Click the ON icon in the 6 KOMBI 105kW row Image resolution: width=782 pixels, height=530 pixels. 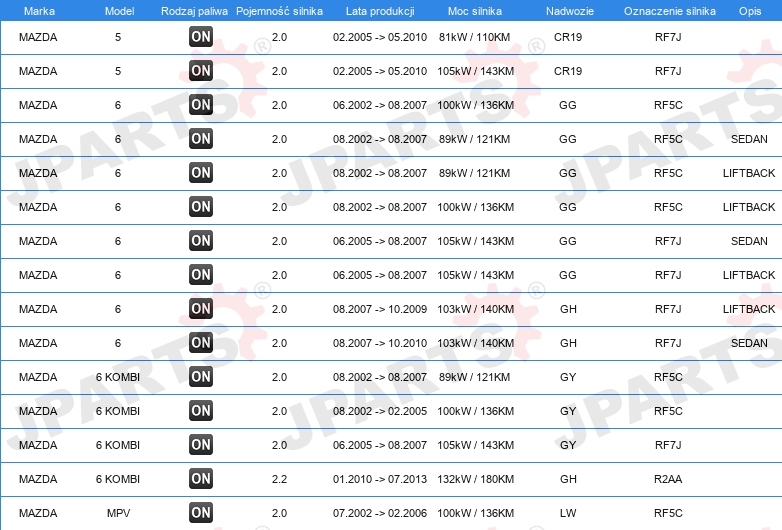pos(201,445)
